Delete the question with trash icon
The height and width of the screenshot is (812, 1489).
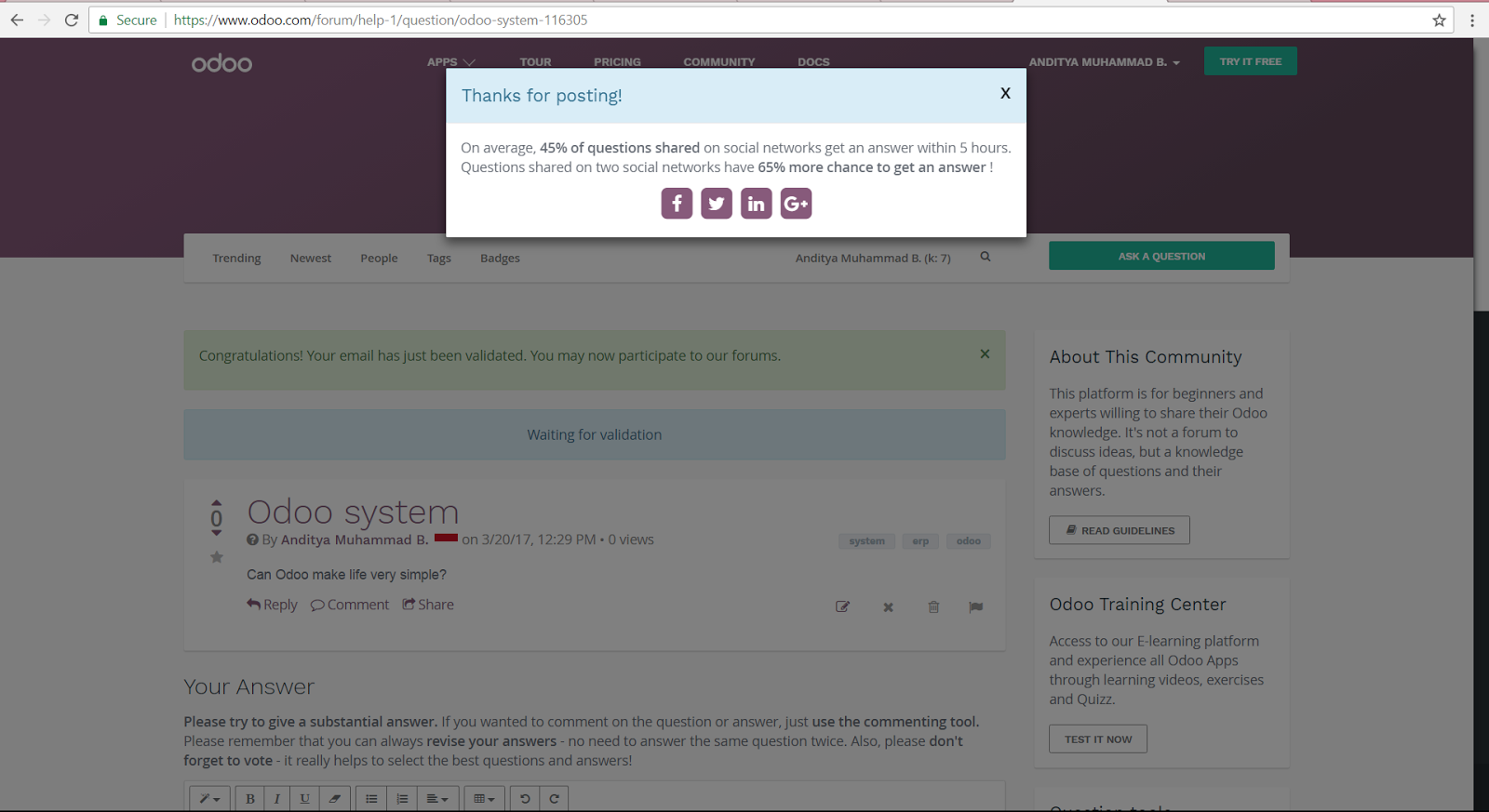coord(933,607)
